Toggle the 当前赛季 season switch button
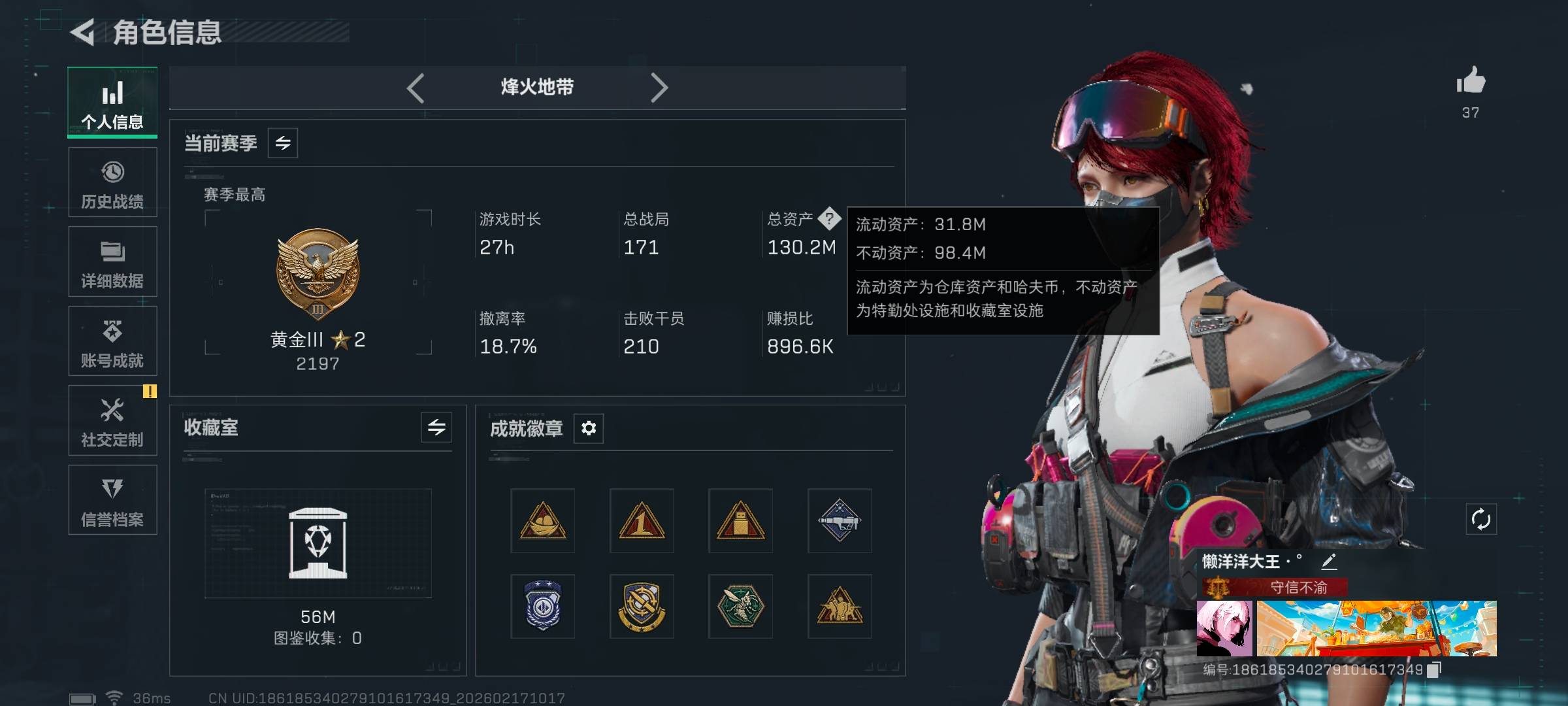1568x706 pixels. tap(283, 143)
